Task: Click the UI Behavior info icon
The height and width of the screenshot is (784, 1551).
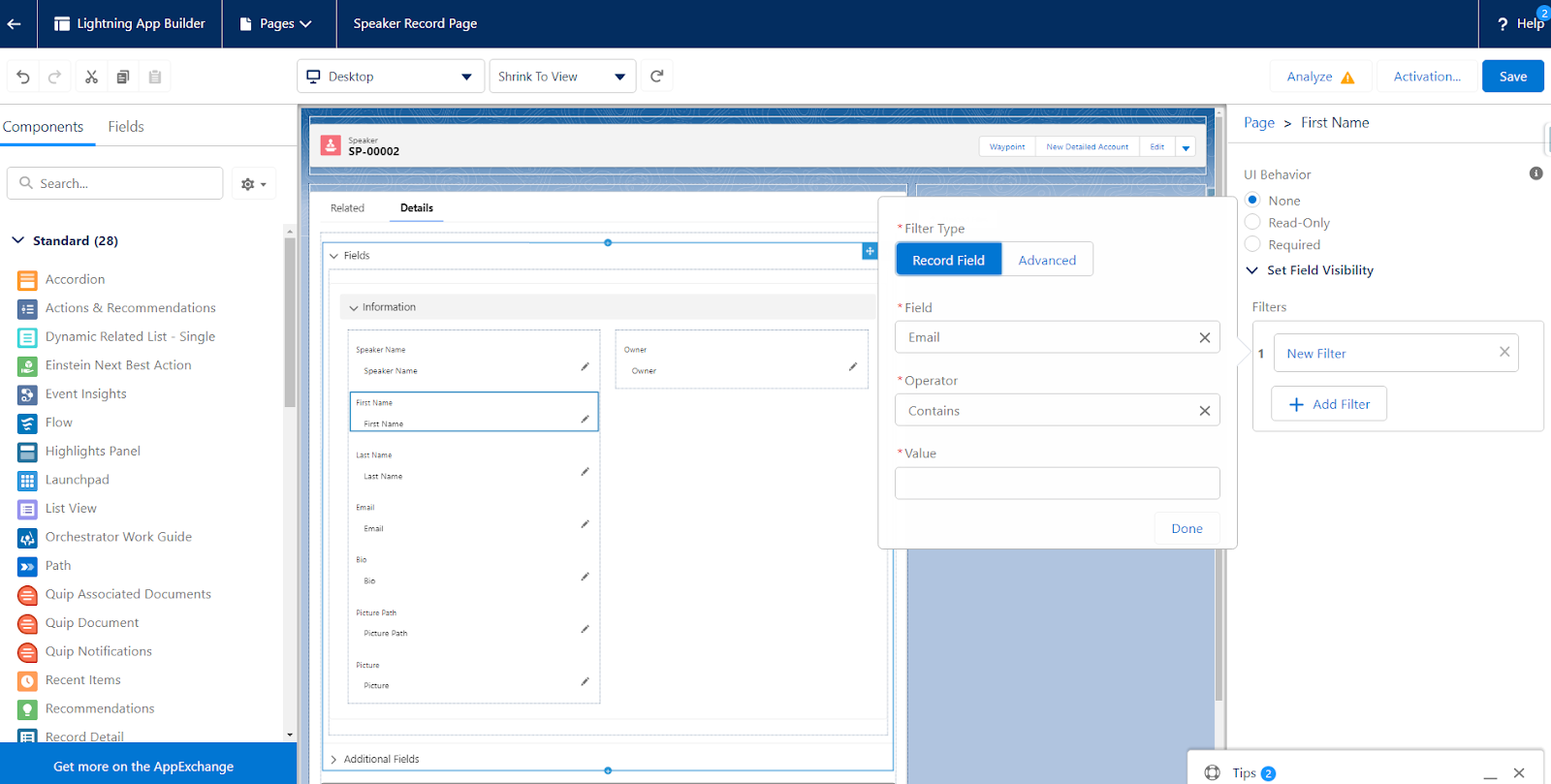Action: coord(1535,173)
